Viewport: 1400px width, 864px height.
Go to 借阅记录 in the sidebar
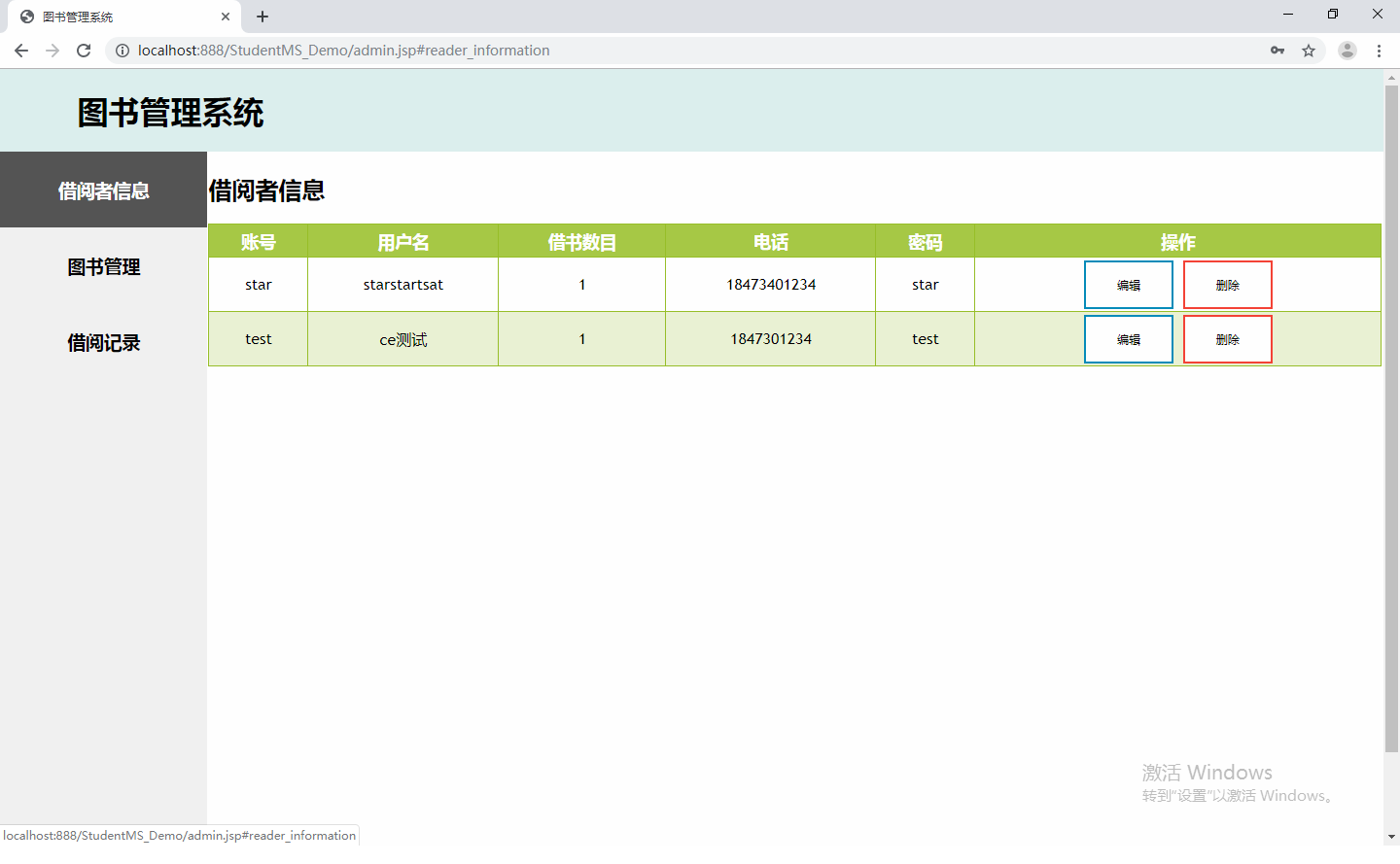(x=103, y=342)
